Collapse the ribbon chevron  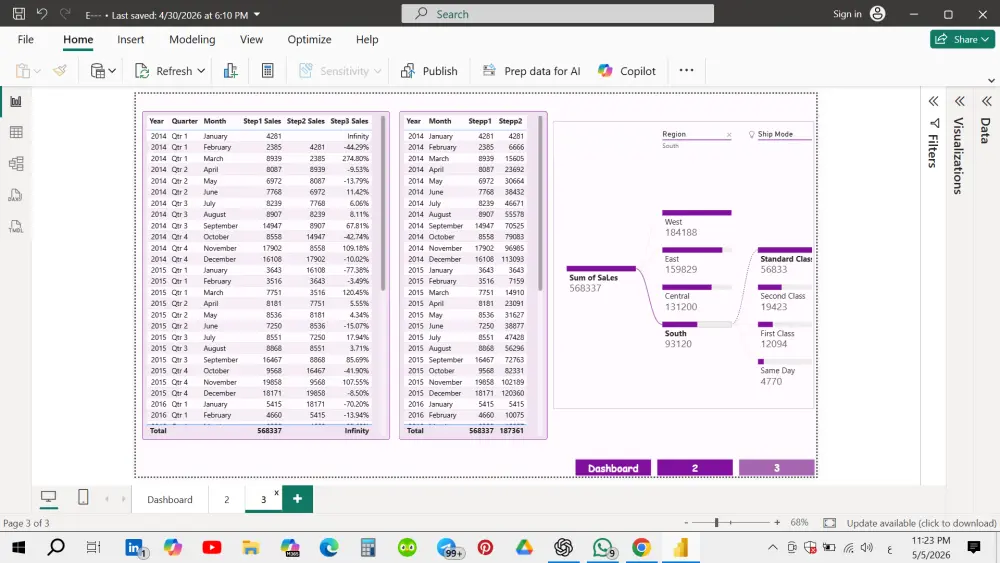991,80
